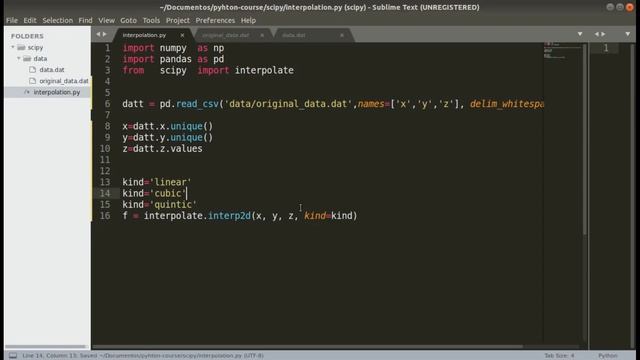640x360 pixels.
Task: Open the Goto menu
Action: pos(128,20)
